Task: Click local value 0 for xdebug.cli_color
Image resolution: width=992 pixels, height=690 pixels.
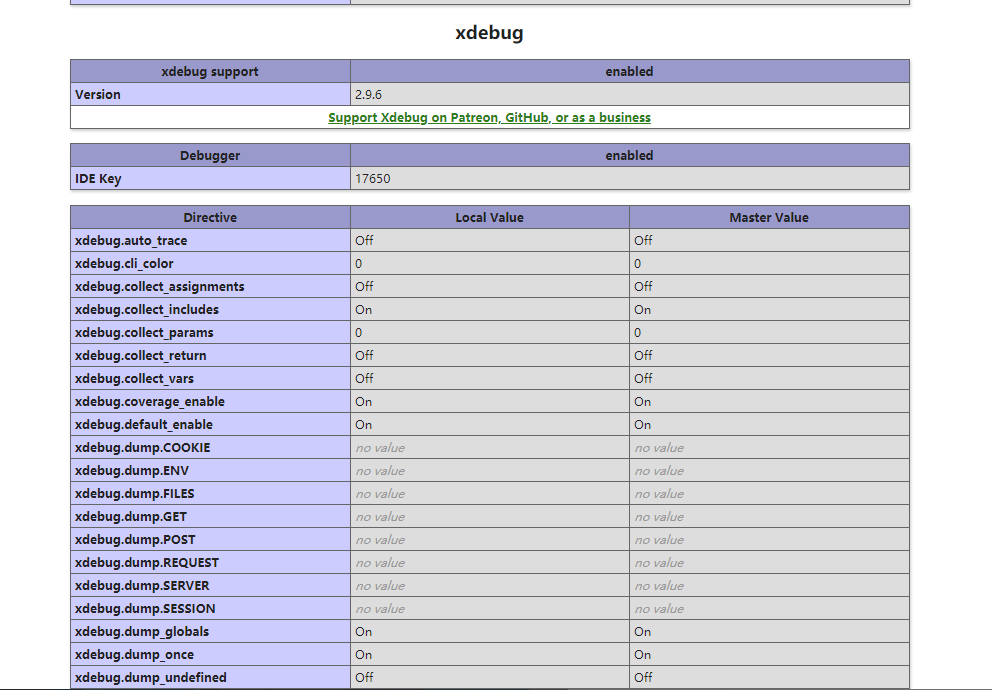Action: tap(359, 264)
